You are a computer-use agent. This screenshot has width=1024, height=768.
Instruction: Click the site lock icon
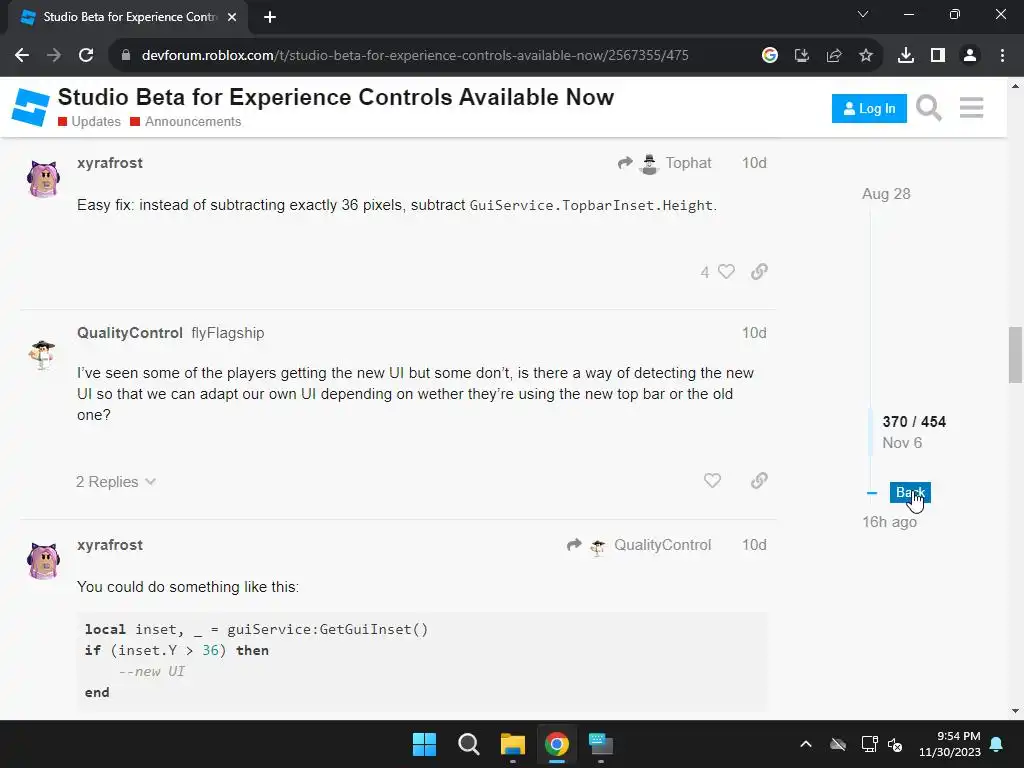[126, 56]
